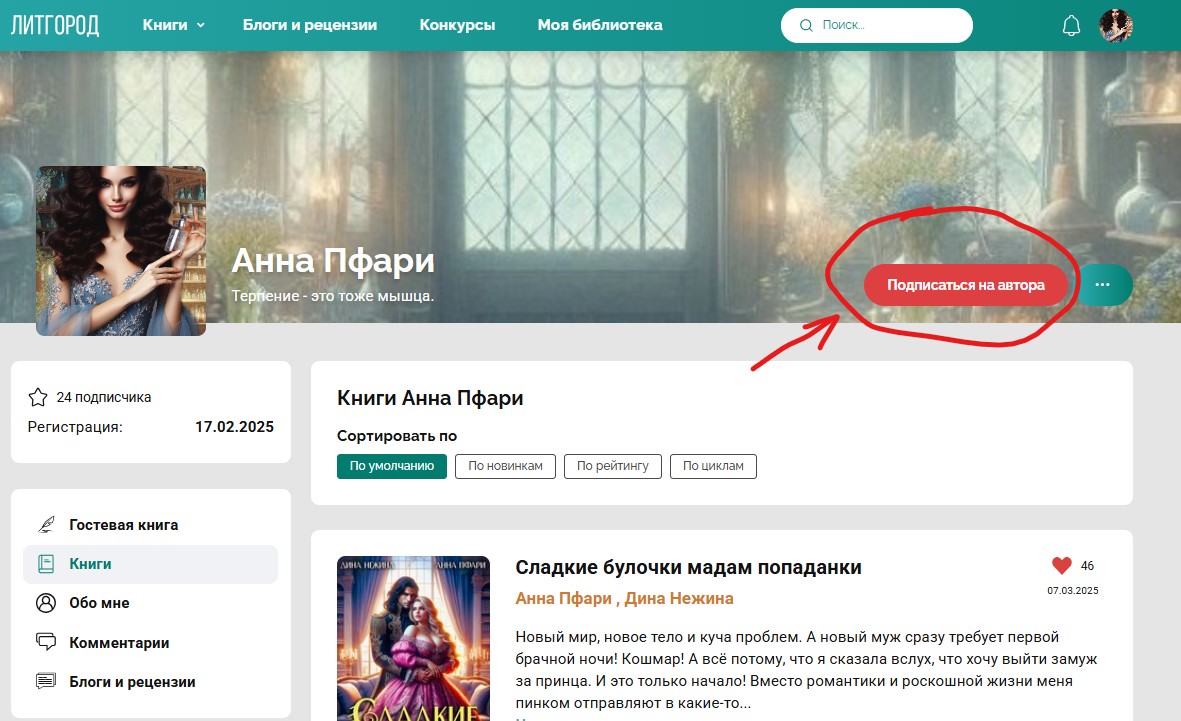Click the book date 07.03.2025
The height and width of the screenshot is (721, 1181).
(x=1073, y=591)
